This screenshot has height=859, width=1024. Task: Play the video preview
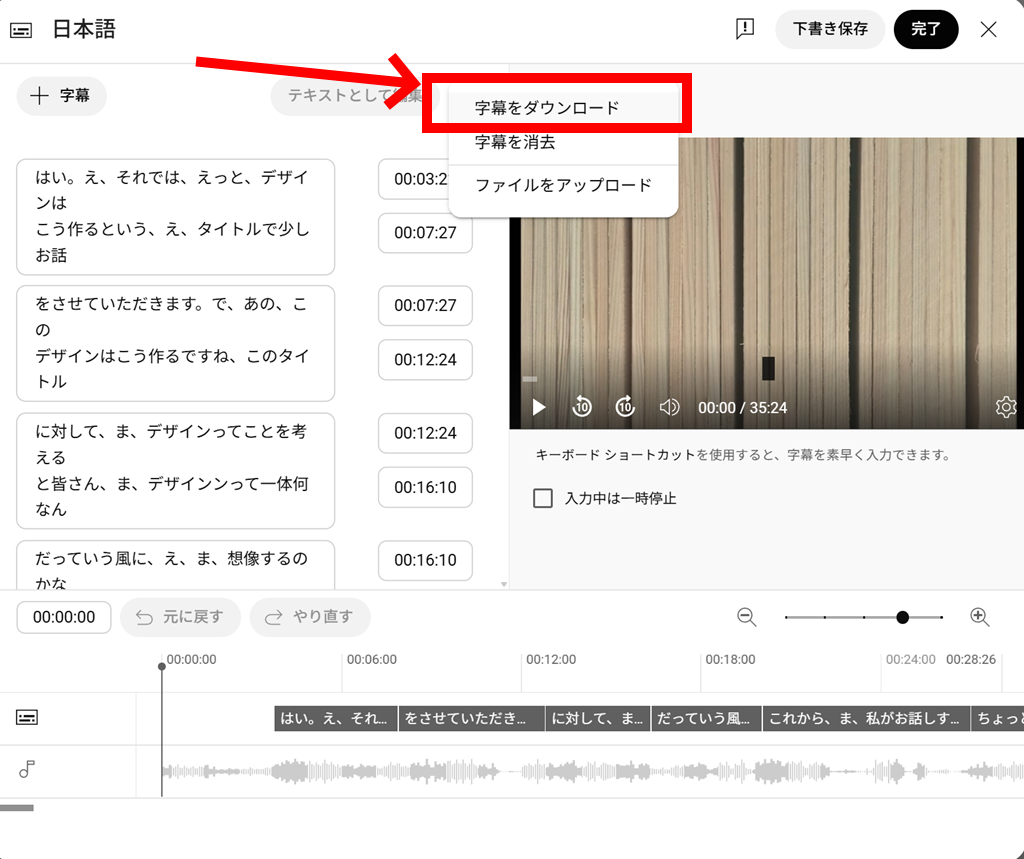[539, 407]
